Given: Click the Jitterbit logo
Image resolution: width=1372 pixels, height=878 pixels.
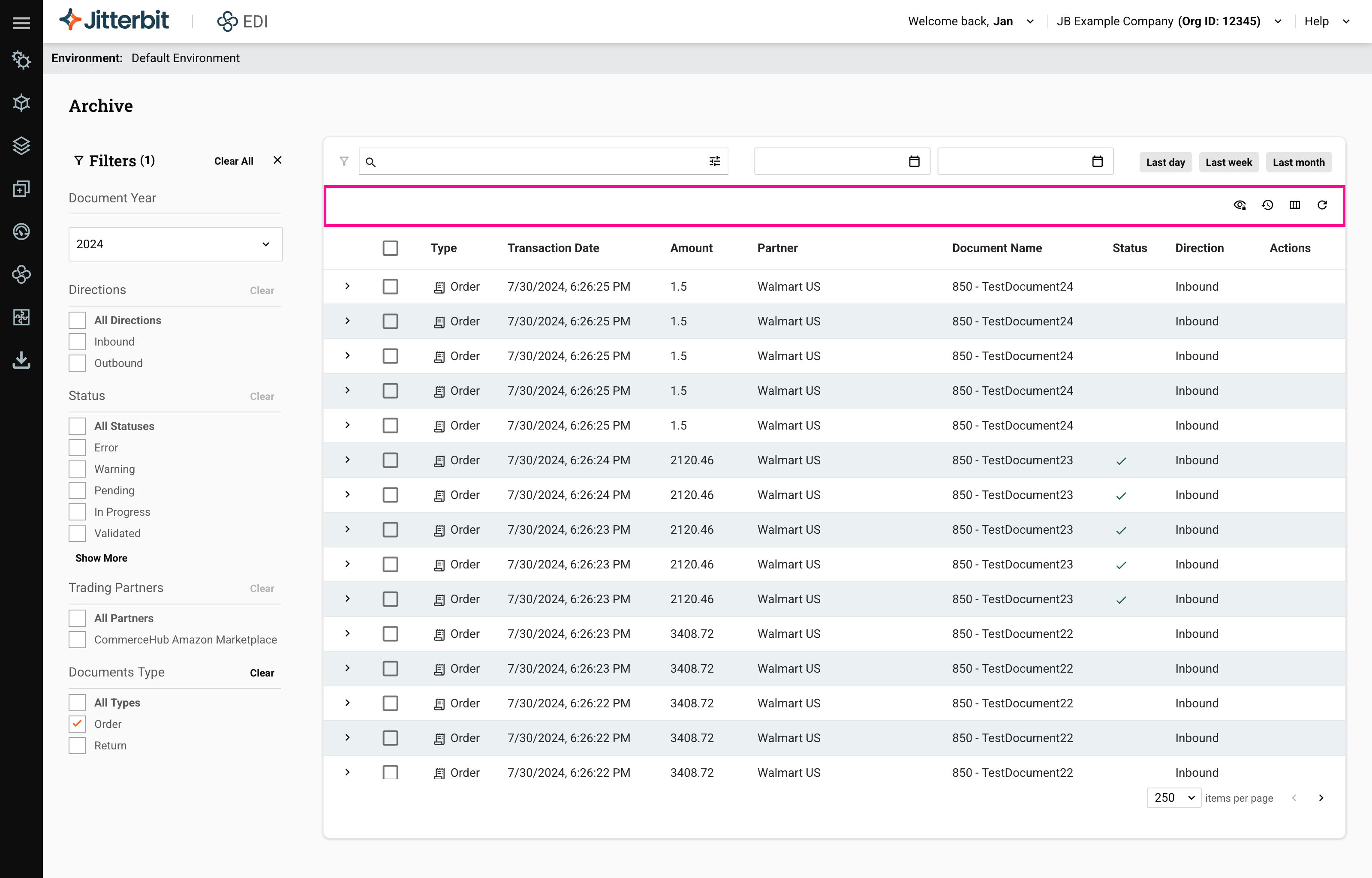Looking at the screenshot, I should click(x=114, y=21).
